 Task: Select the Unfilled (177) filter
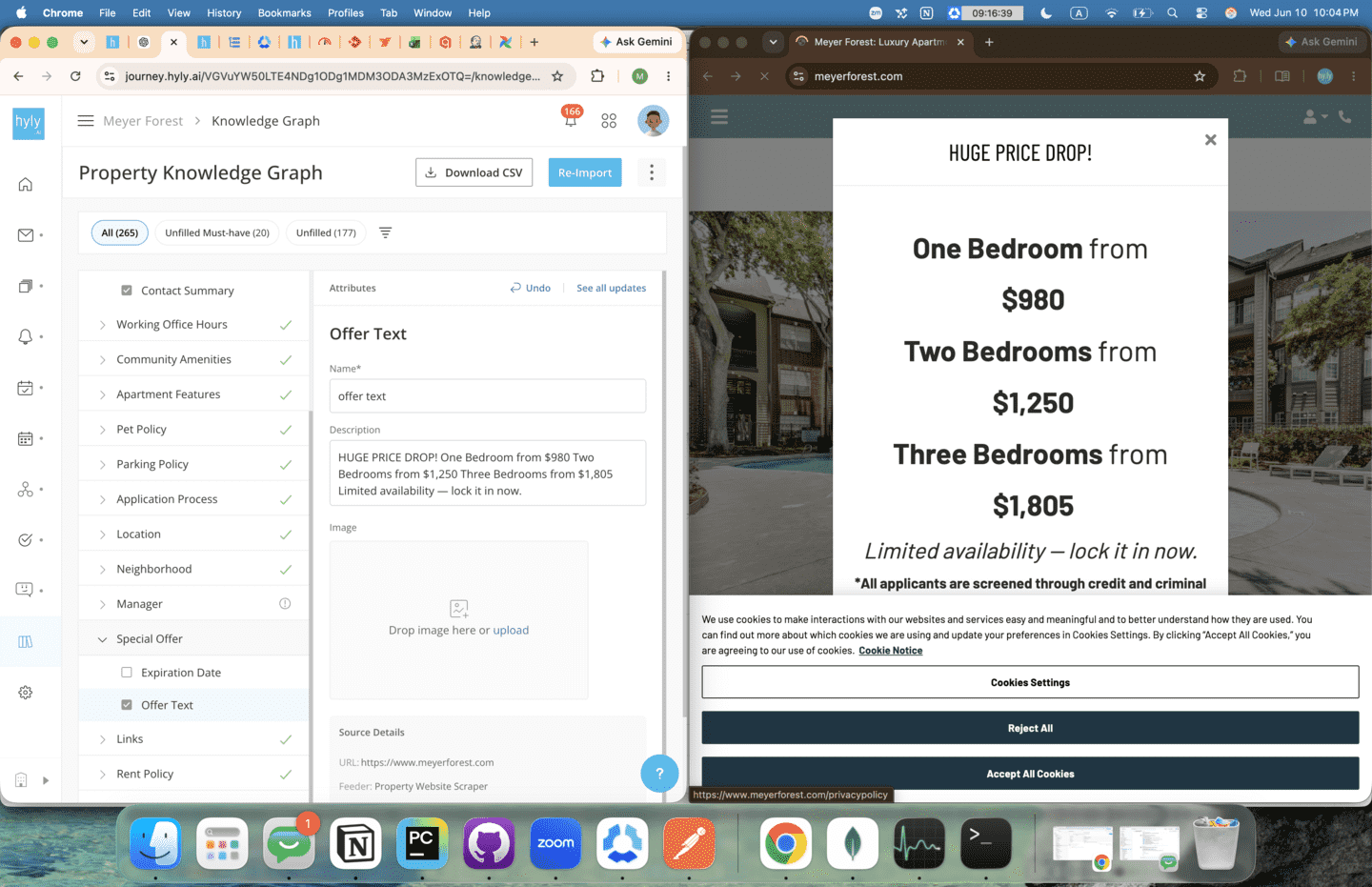[326, 232]
